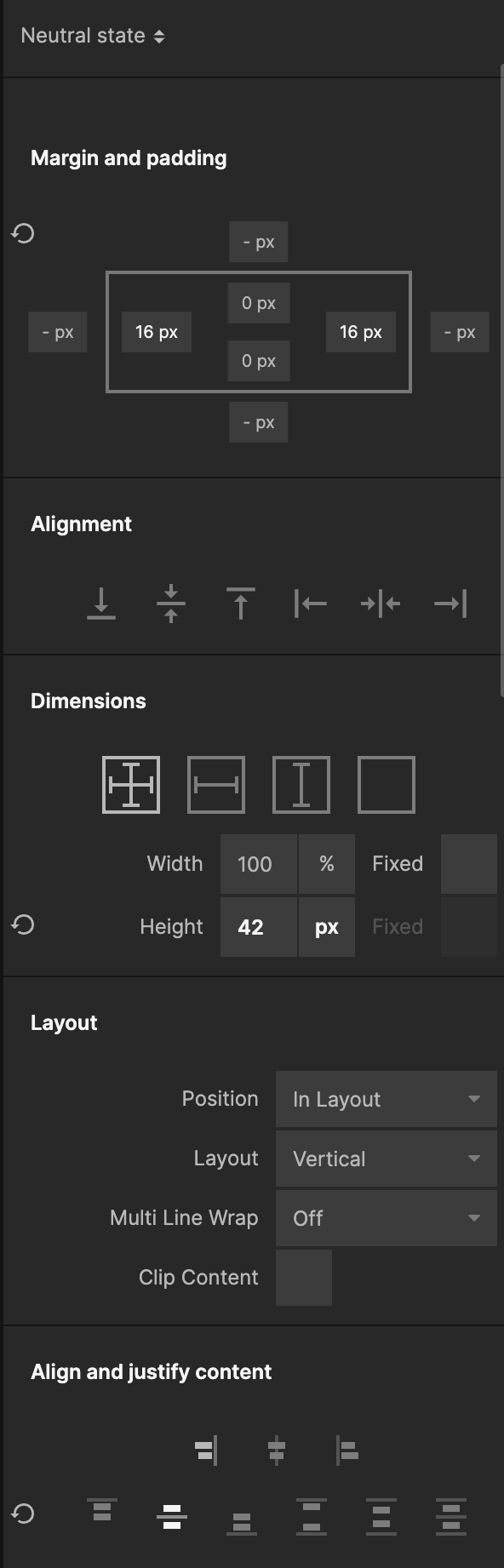The image size is (504, 1568).
Task: Open the Neutral state selector
Action: pyautogui.click(x=93, y=36)
